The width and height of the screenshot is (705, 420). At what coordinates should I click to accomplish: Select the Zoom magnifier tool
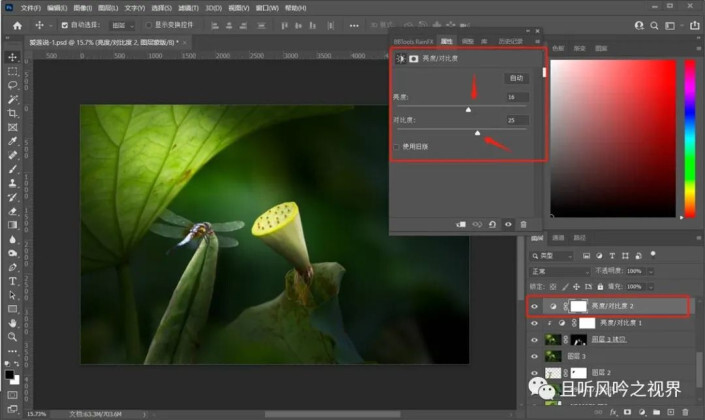coord(12,337)
